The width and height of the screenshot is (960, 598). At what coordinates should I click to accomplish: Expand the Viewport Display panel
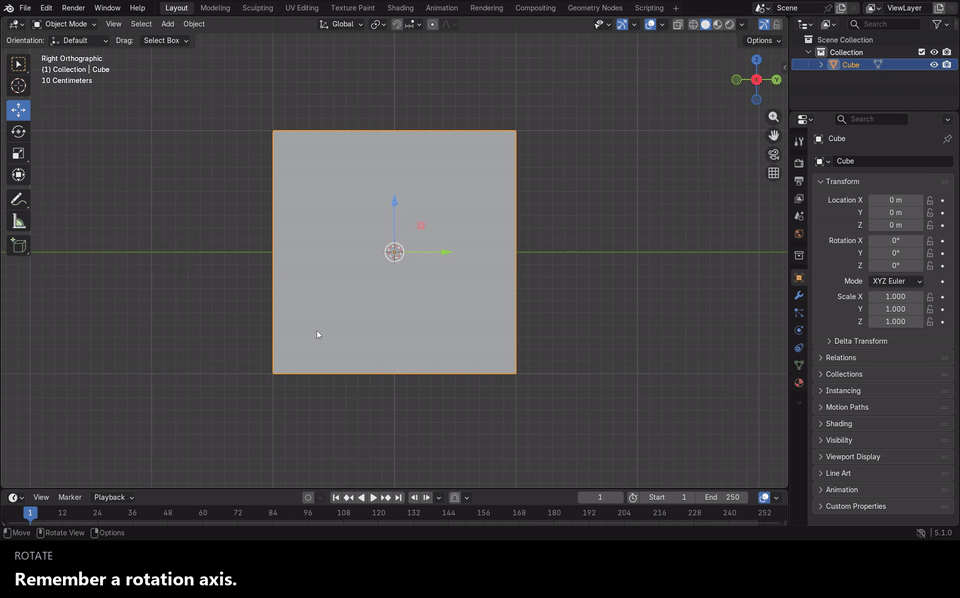click(882, 457)
